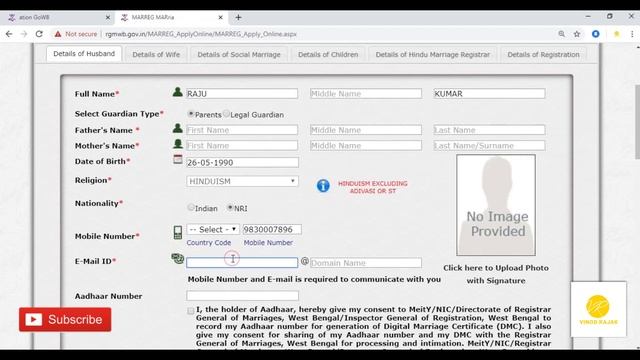This screenshot has width=640, height=360.
Task: Click the HINDUISM EXCLUDING ADIVASI OR ST note
Action: pyautogui.click(x=373, y=187)
